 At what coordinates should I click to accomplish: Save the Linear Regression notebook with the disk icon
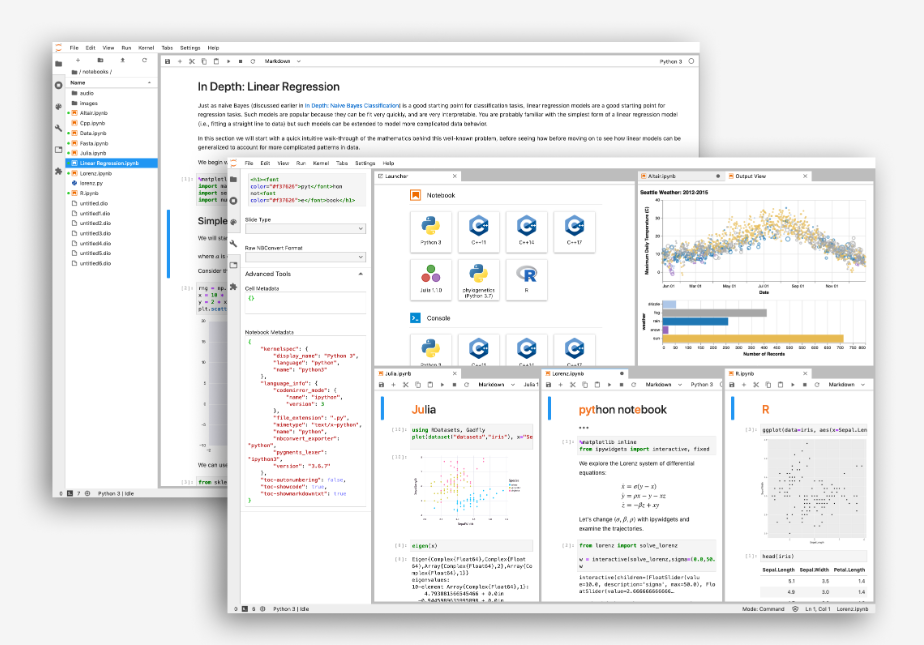[167, 61]
